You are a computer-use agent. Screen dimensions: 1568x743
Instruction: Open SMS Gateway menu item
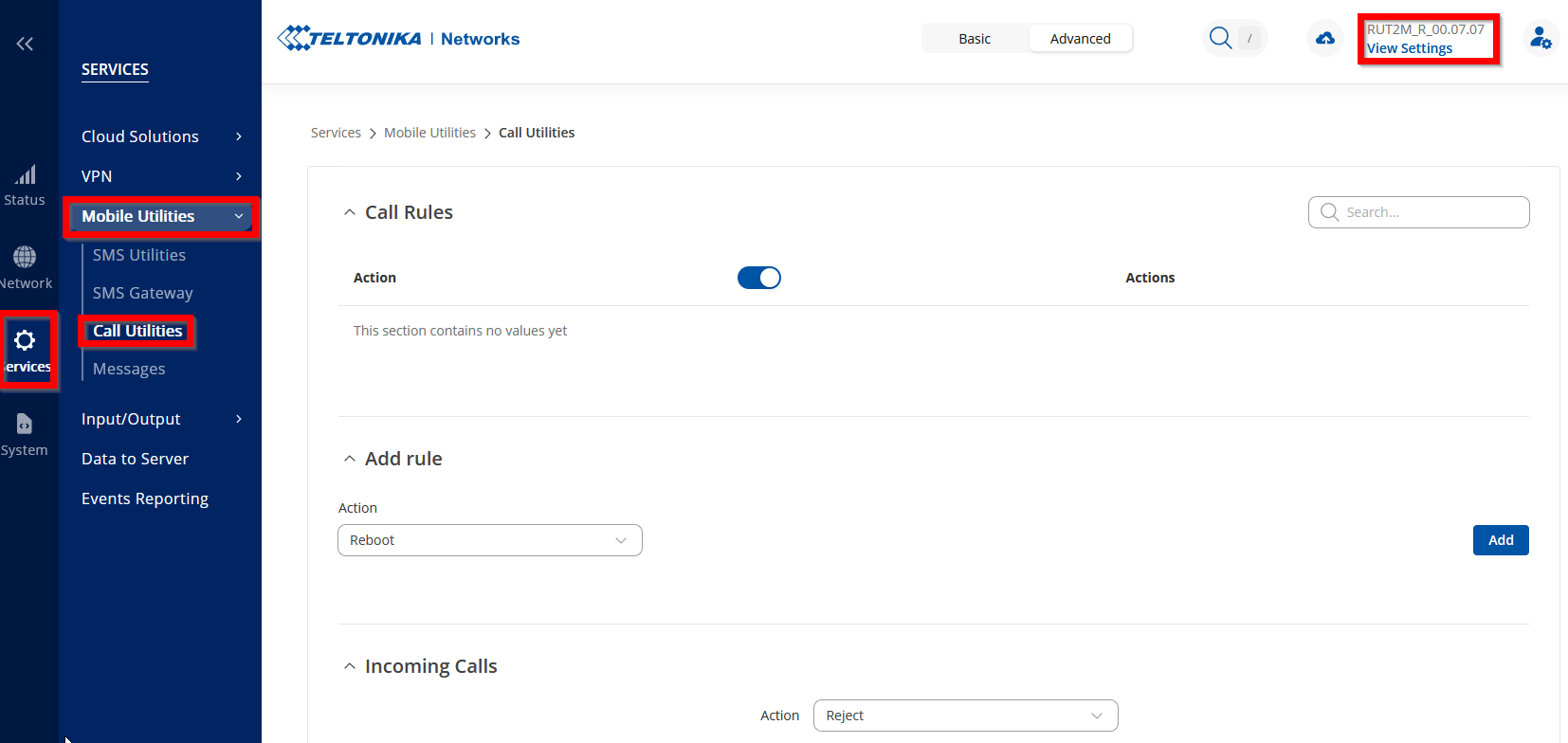(x=142, y=293)
